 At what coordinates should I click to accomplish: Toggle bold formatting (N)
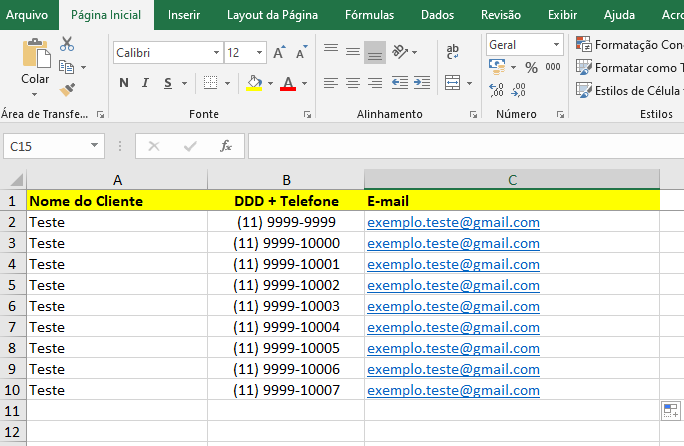click(x=123, y=83)
